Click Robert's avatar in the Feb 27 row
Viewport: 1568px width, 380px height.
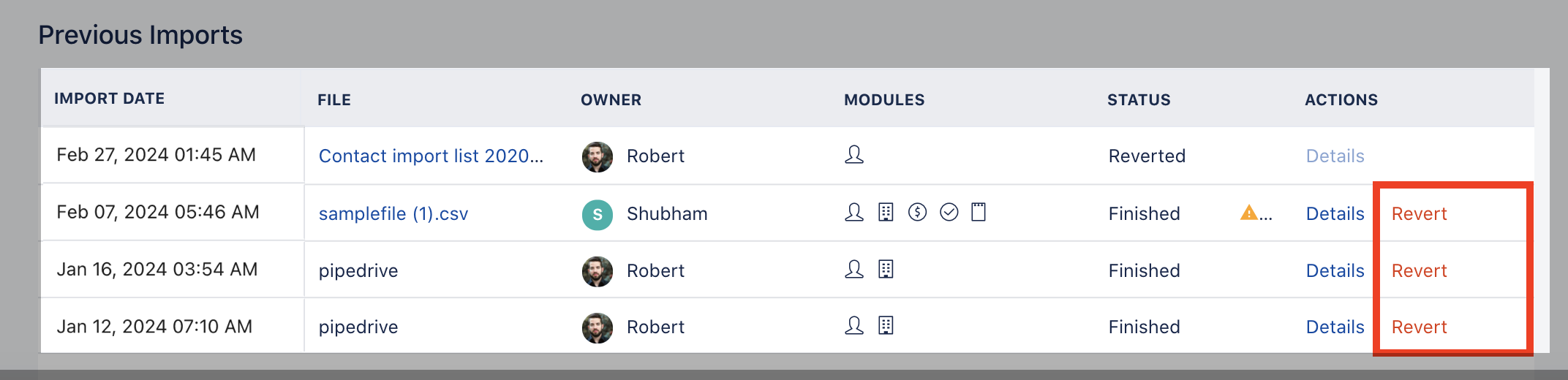coord(598,156)
